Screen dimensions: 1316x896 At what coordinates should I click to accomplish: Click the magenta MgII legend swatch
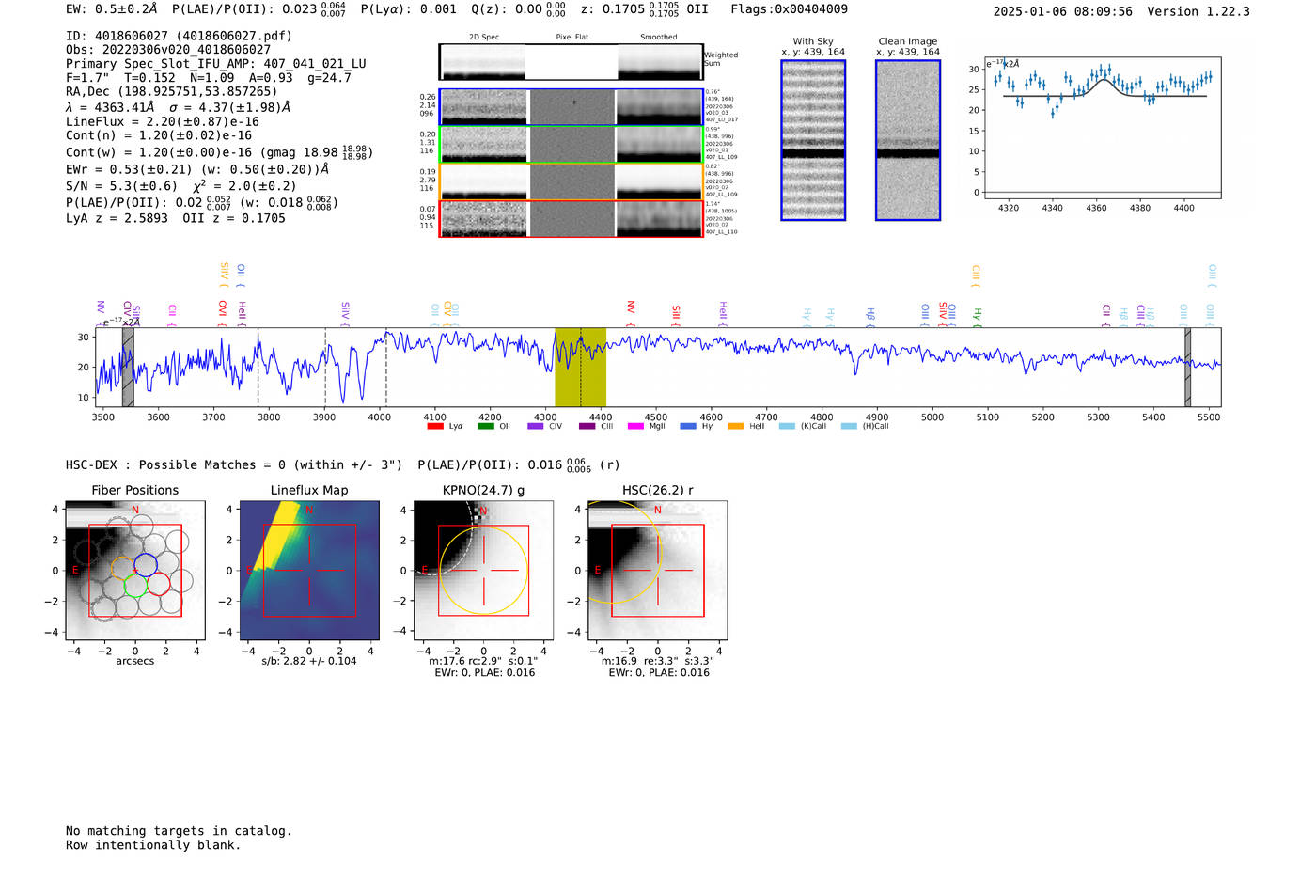635,426
